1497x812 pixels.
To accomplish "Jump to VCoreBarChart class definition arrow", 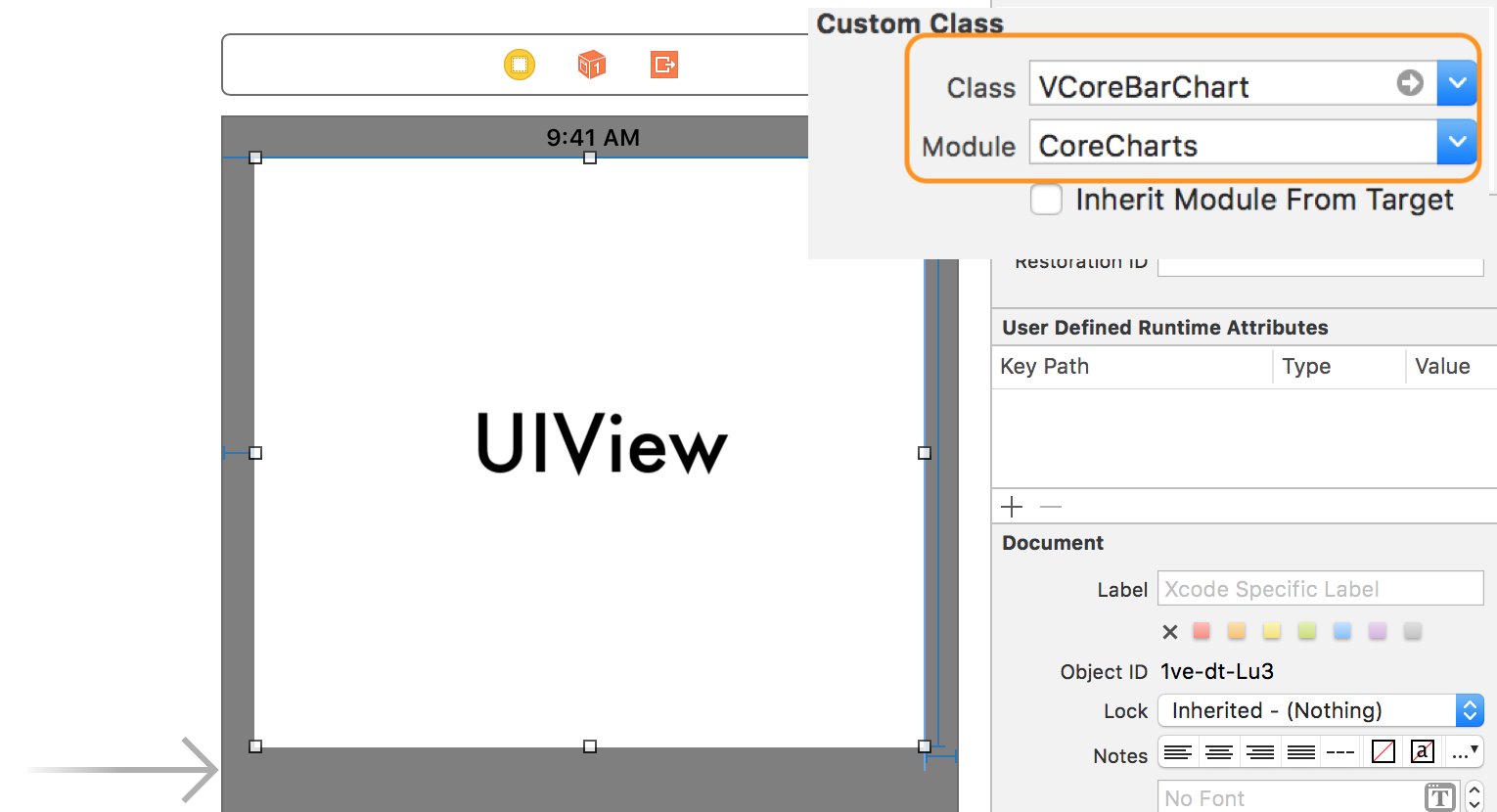I will pos(1410,83).
